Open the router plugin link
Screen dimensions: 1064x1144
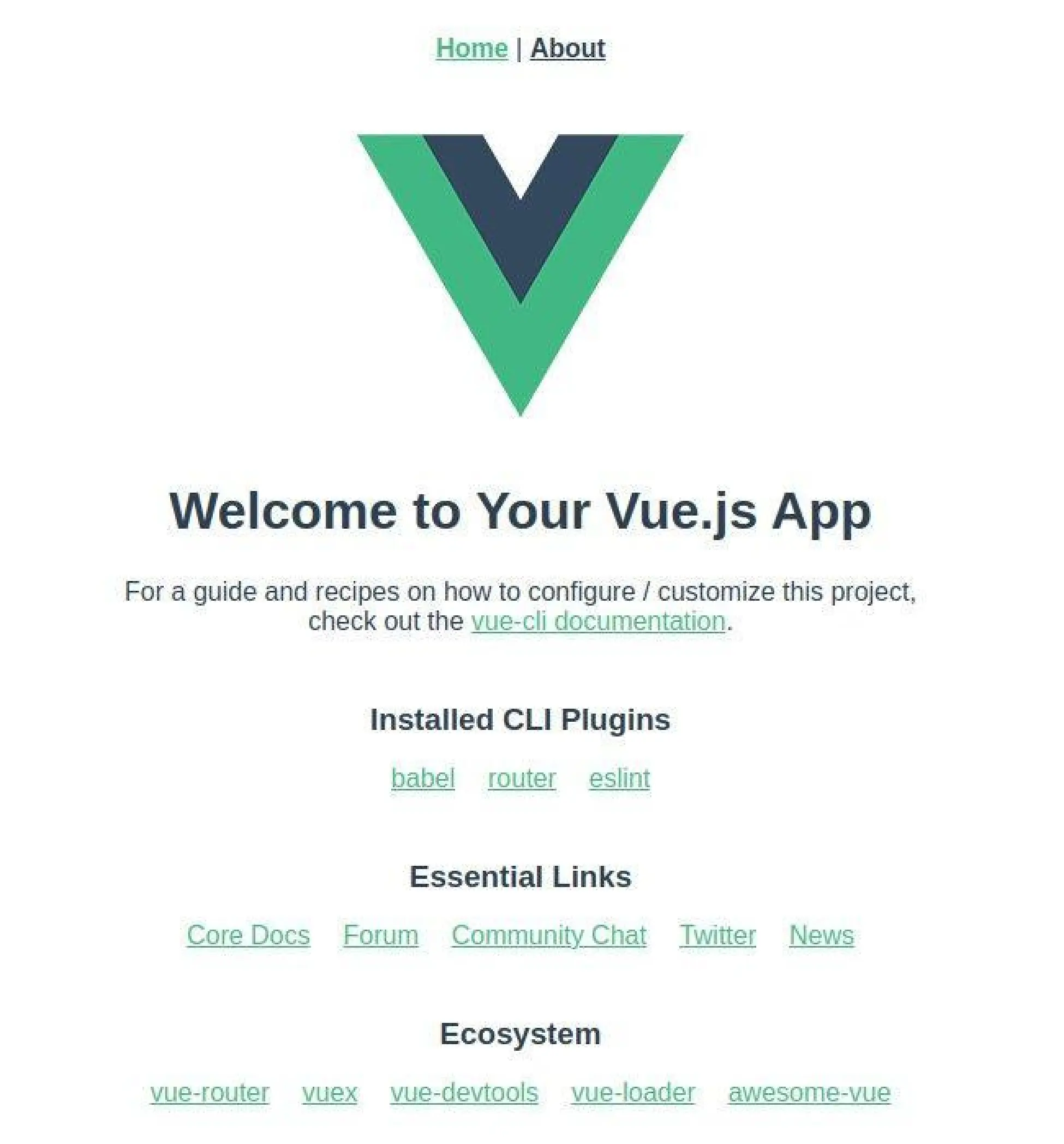(x=521, y=778)
